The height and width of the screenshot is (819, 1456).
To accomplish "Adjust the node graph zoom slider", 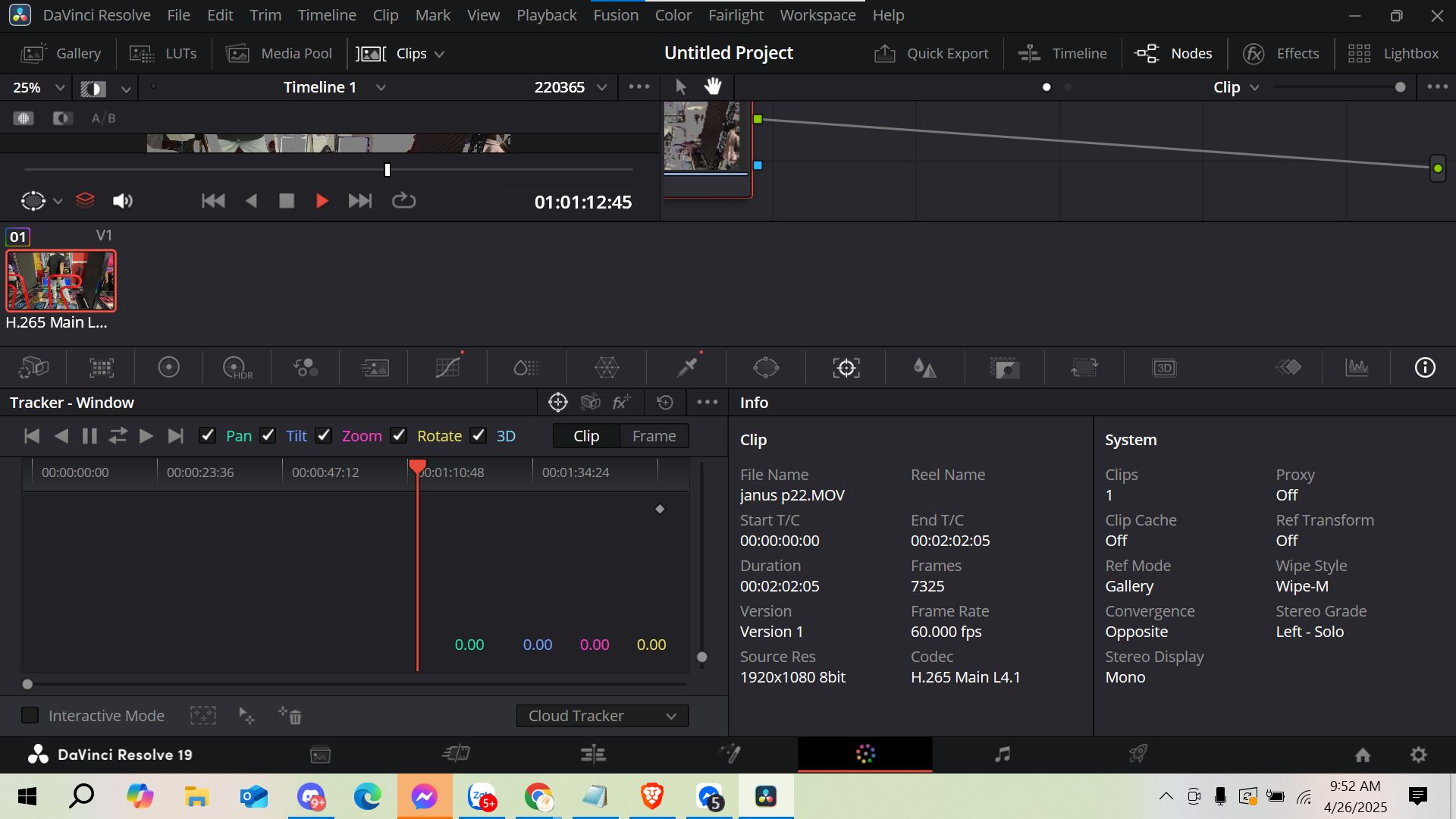I will click(1400, 87).
